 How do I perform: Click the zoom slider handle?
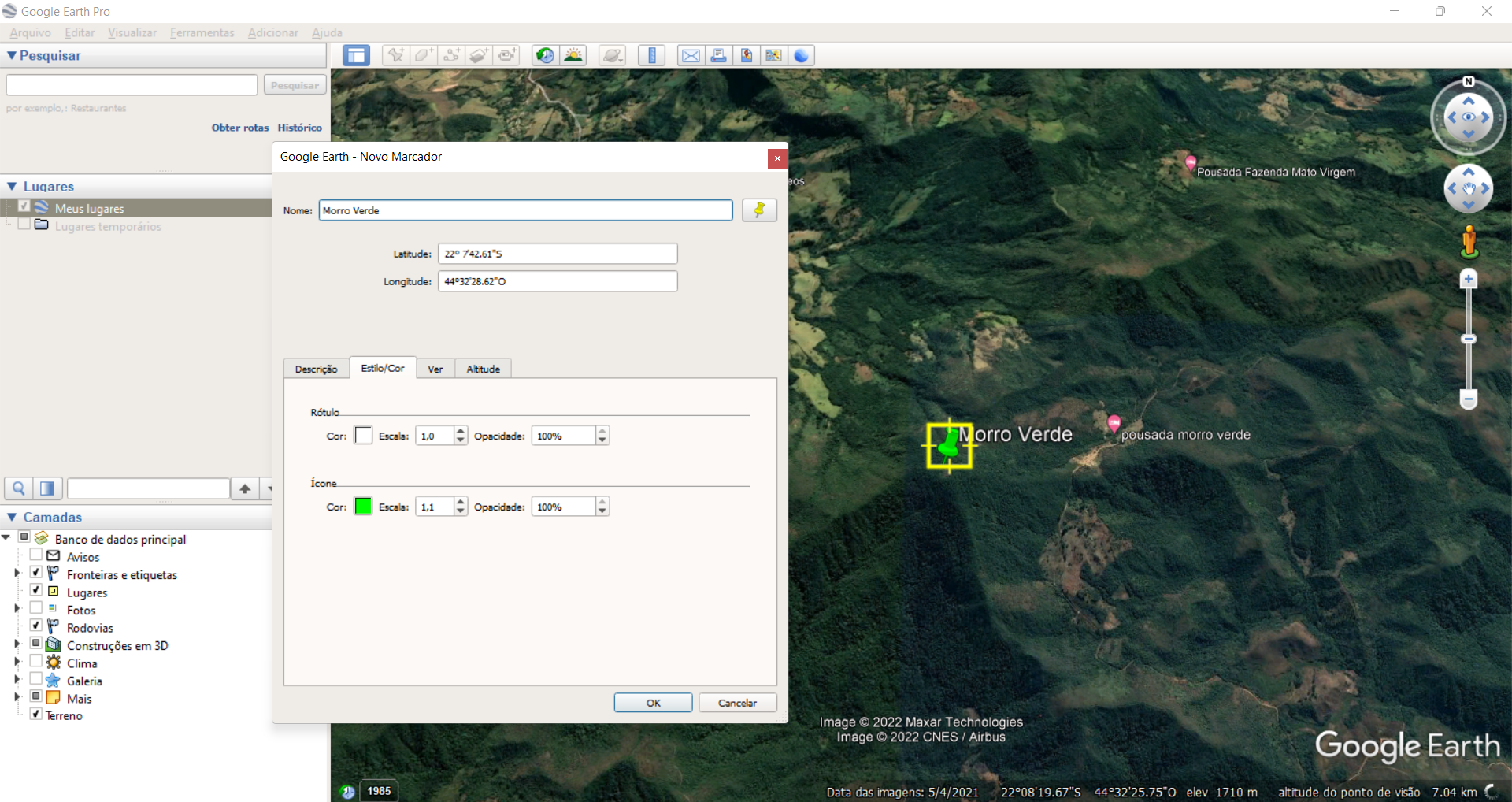(x=1469, y=339)
